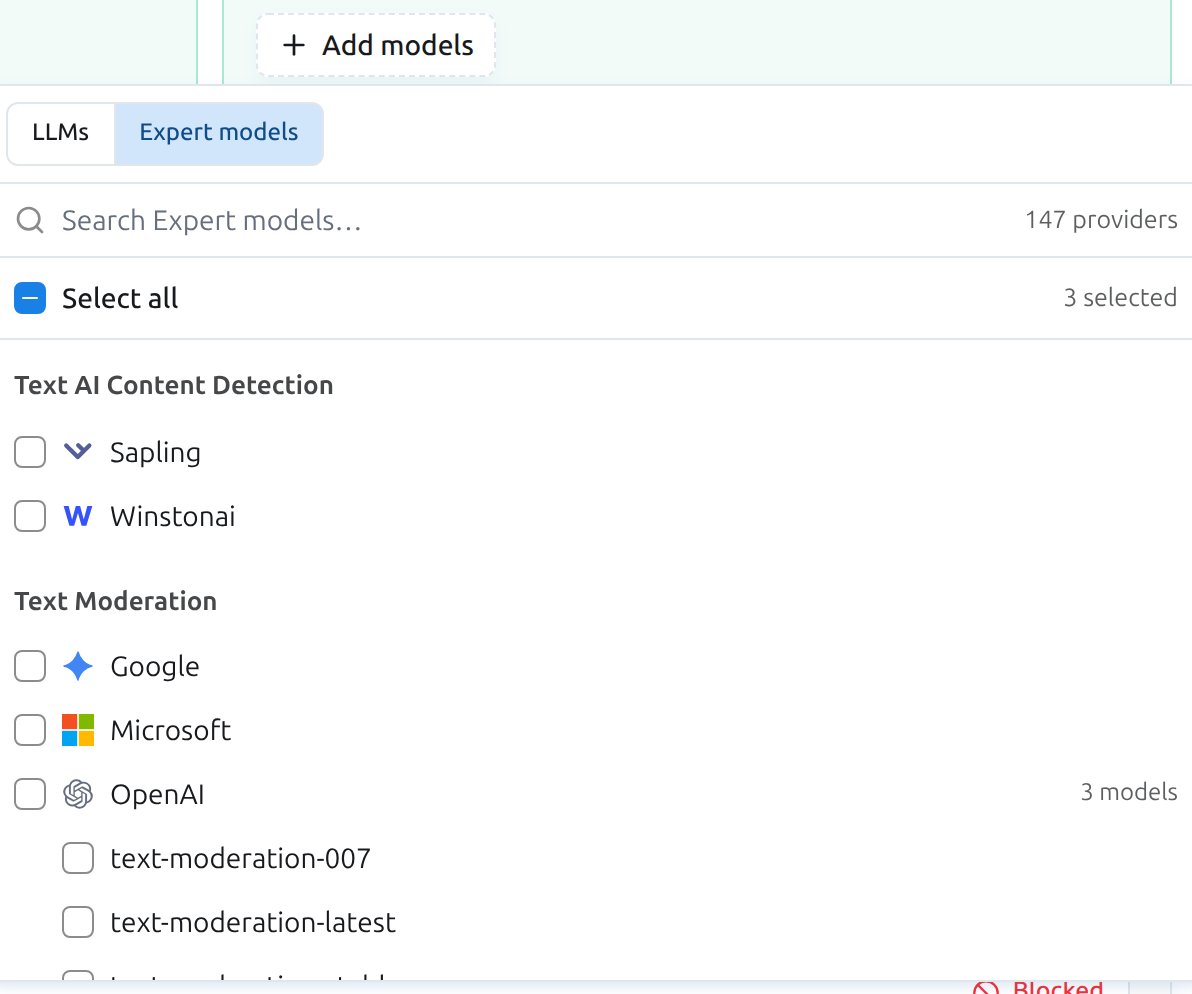Screen dimensions: 1192x994
Task: Click the OpenAI knot logo icon
Action: (x=78, y=794)
